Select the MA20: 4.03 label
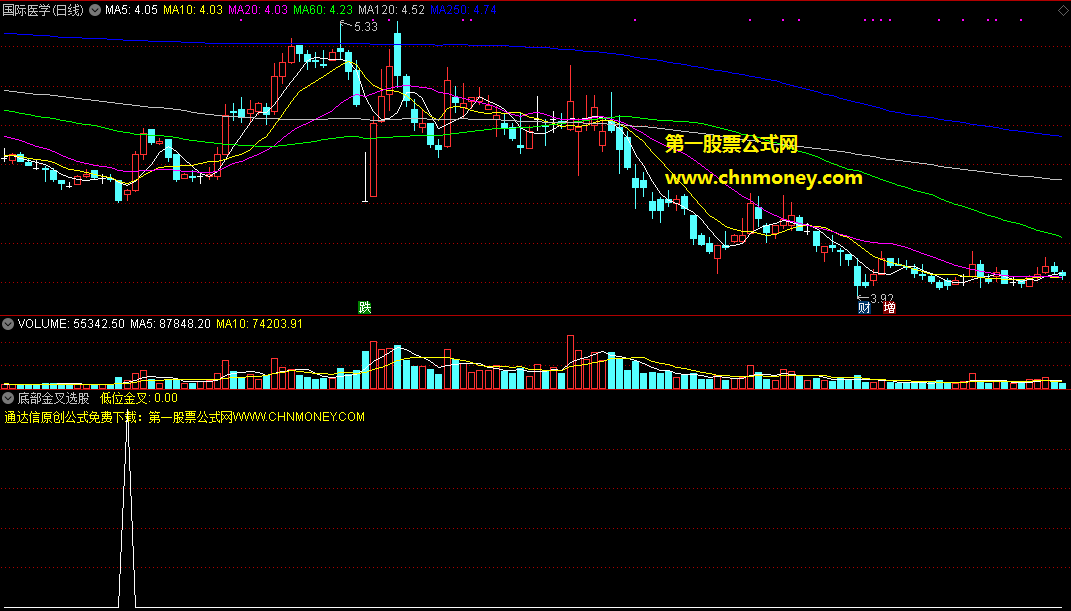This screenshot has width=1071, height=611. [258, 10]
